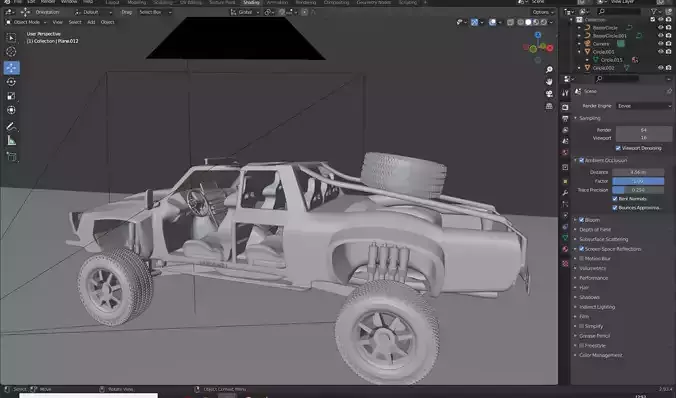Click the red X axis gizmo circle
The height and width of the screenshot is (398, 676).
point(550,48)
